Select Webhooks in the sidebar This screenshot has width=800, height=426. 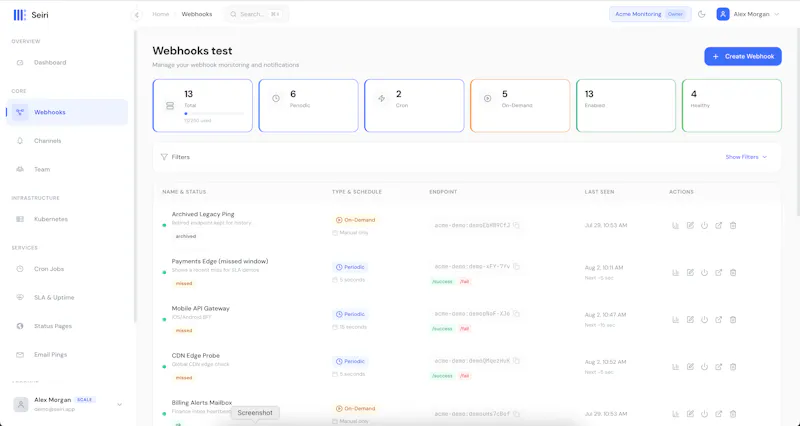(67, 112)
